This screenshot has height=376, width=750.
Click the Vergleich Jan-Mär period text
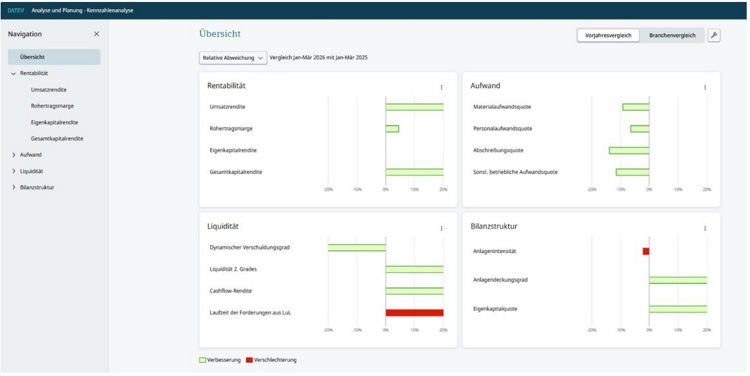(x=319, y=58)
